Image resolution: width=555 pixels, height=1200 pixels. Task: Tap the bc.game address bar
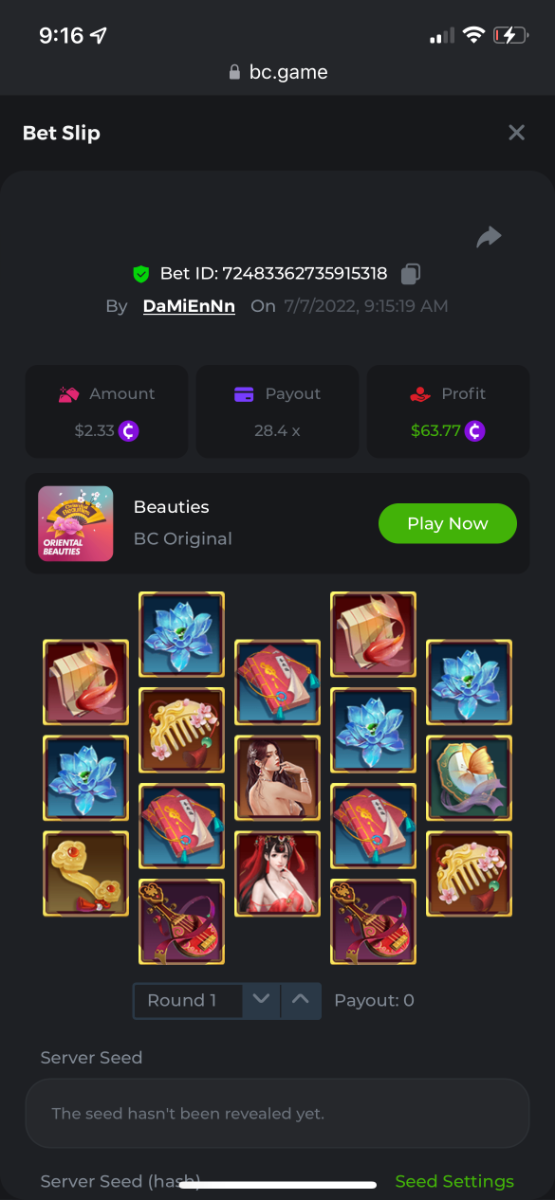(x=278, y=72)
